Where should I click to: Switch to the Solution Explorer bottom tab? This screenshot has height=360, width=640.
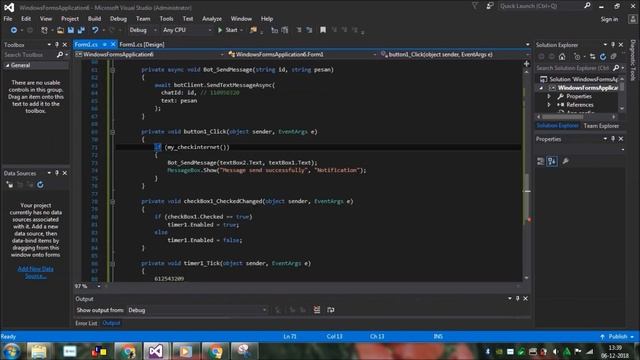pyautogui.click(x=557, y=126)
